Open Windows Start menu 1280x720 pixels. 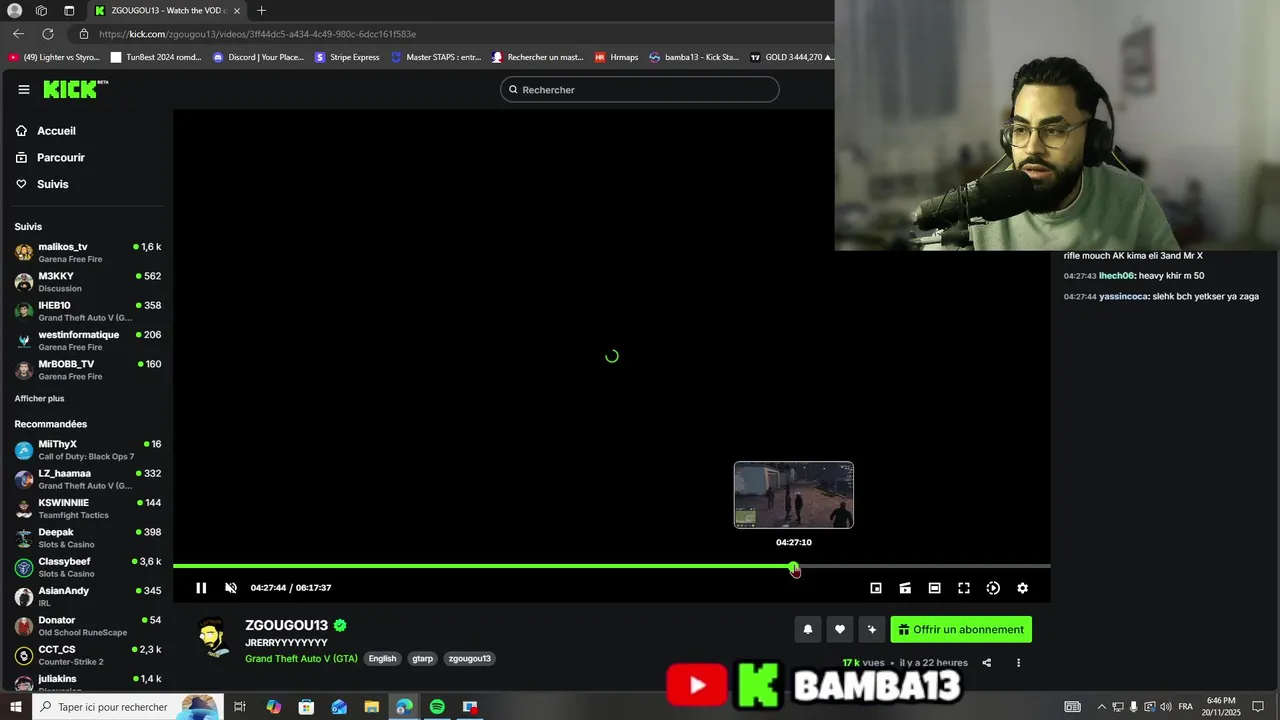pyautogui.click(x=15, y=707)
